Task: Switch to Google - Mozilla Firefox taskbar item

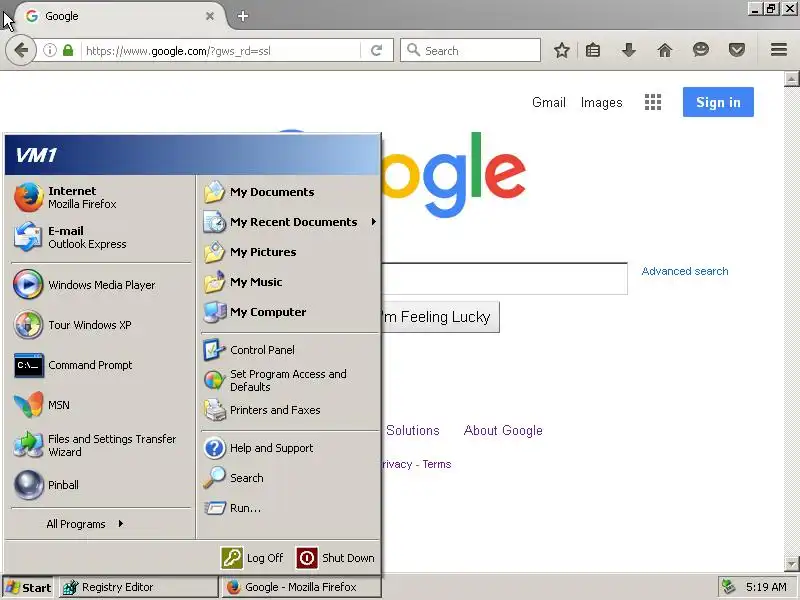Action: click(301, 587)
